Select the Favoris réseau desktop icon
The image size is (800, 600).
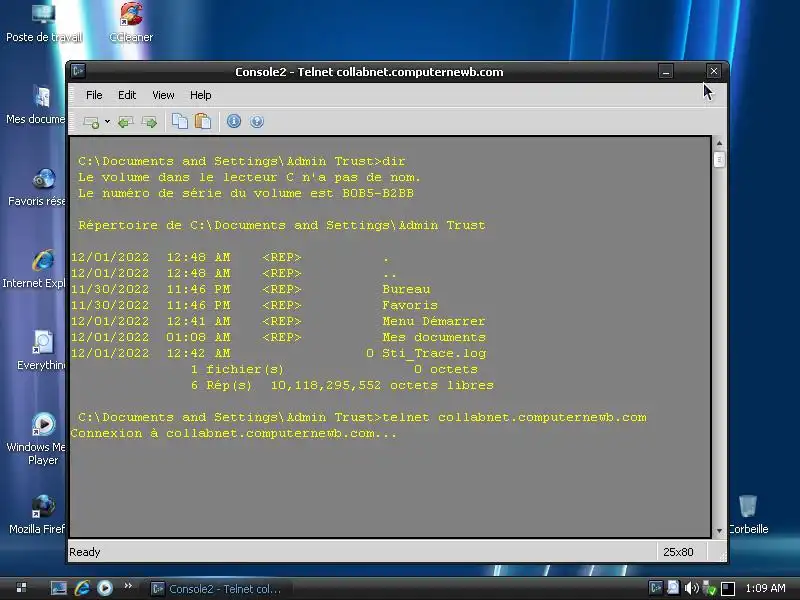pyautogui.click(x=36, y=187)
